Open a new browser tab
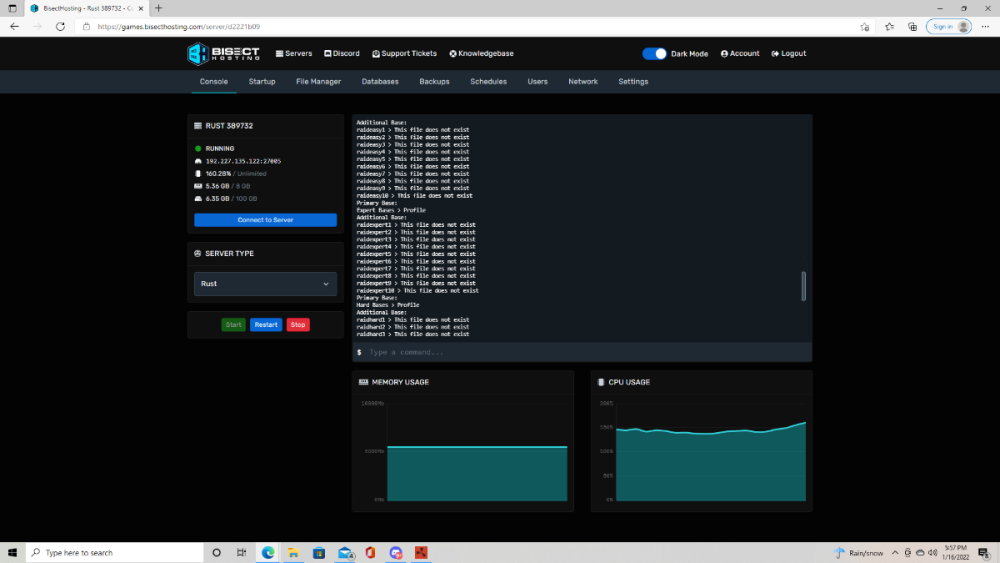1000x563 pixels. click(158, 8)
